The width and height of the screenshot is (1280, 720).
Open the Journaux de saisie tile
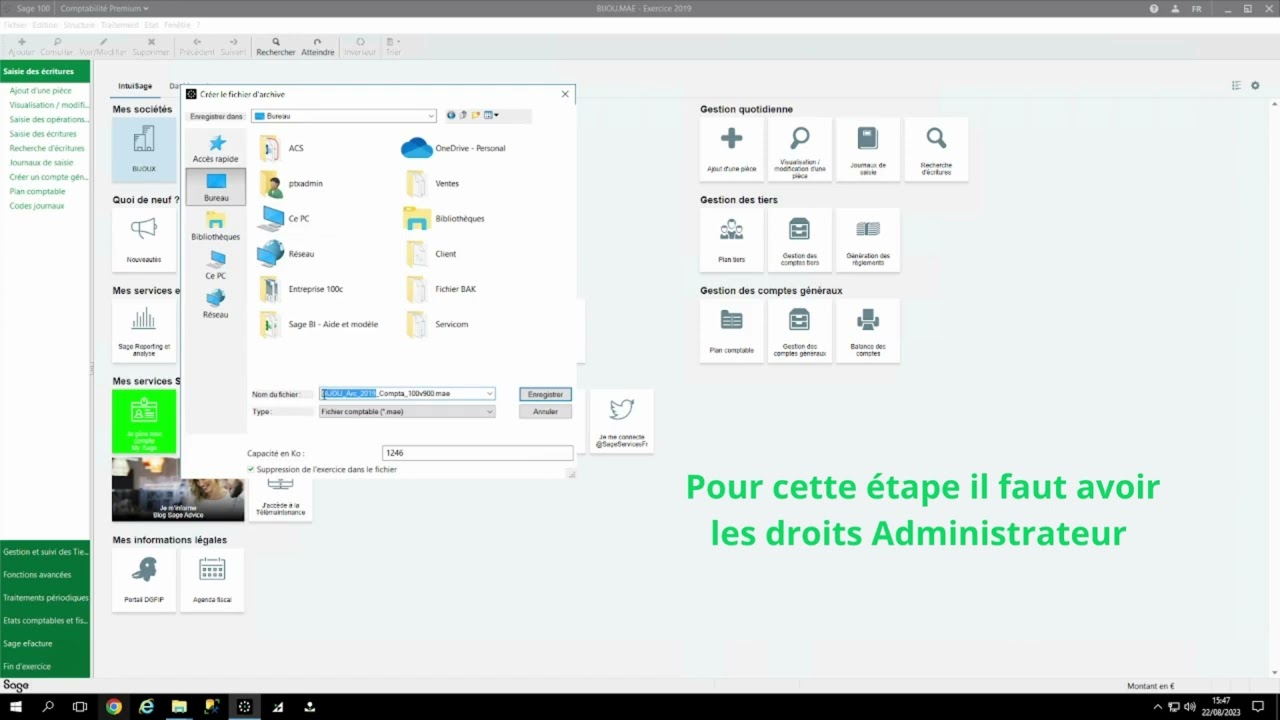[868, 149]
